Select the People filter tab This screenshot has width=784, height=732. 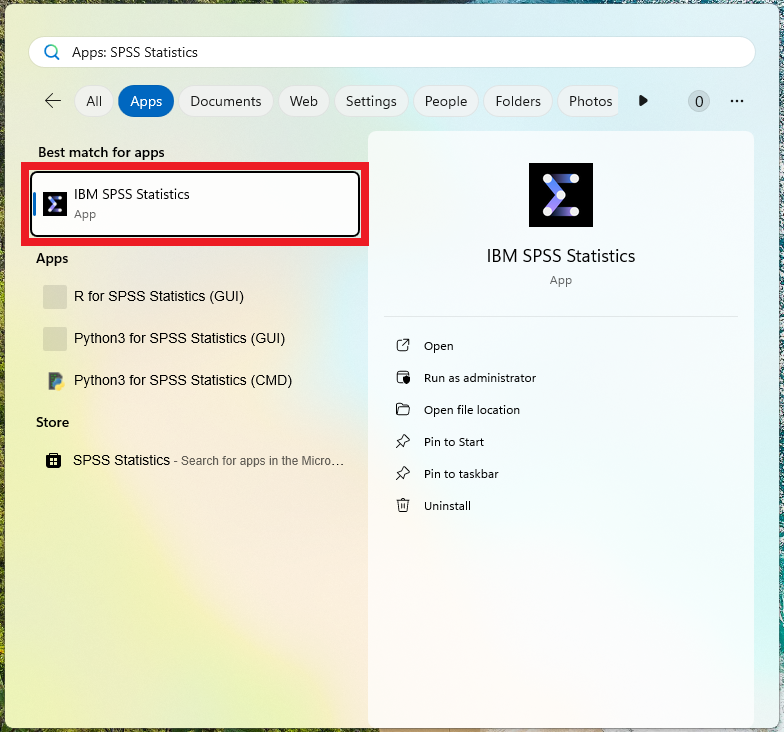click(x=446, y=101)
